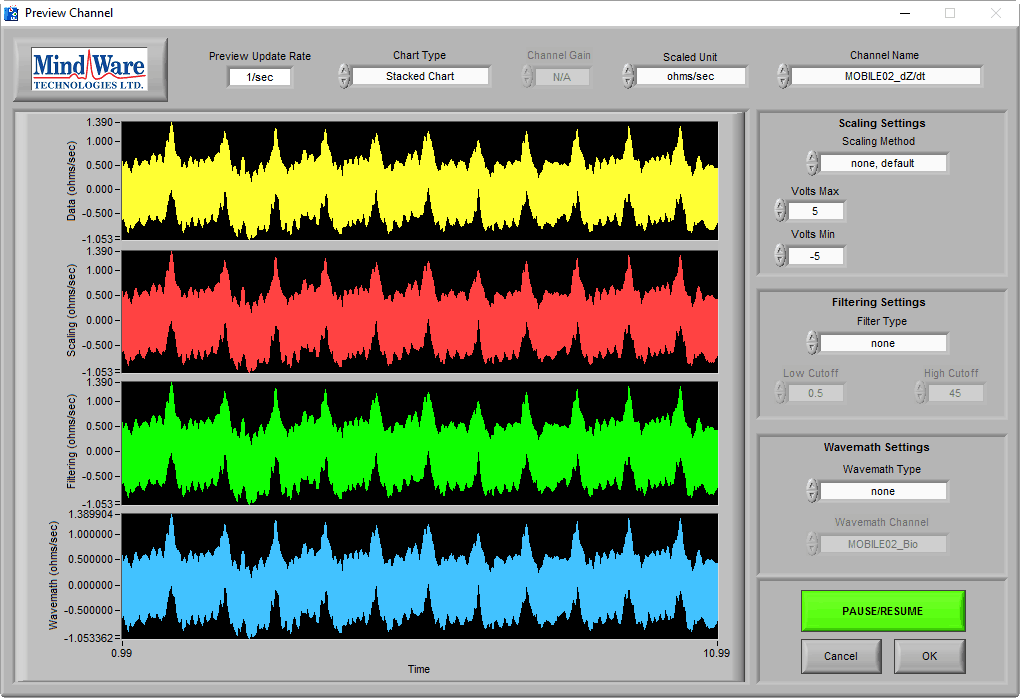Click the "0.500000" Wavemath axis tick
This screenshot has width=1020, height=698.
(x=91, y=559)
